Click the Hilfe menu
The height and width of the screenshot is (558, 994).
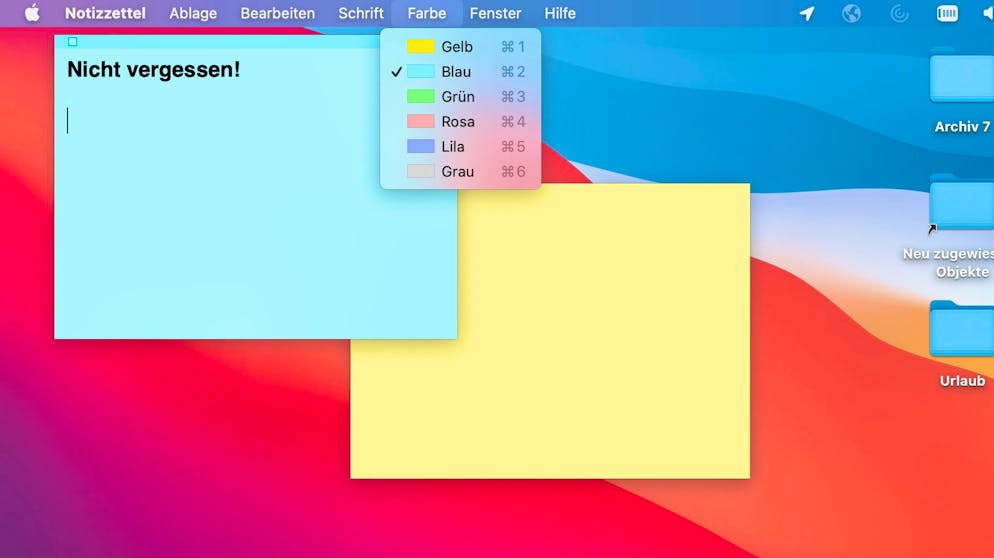(560, 13)
